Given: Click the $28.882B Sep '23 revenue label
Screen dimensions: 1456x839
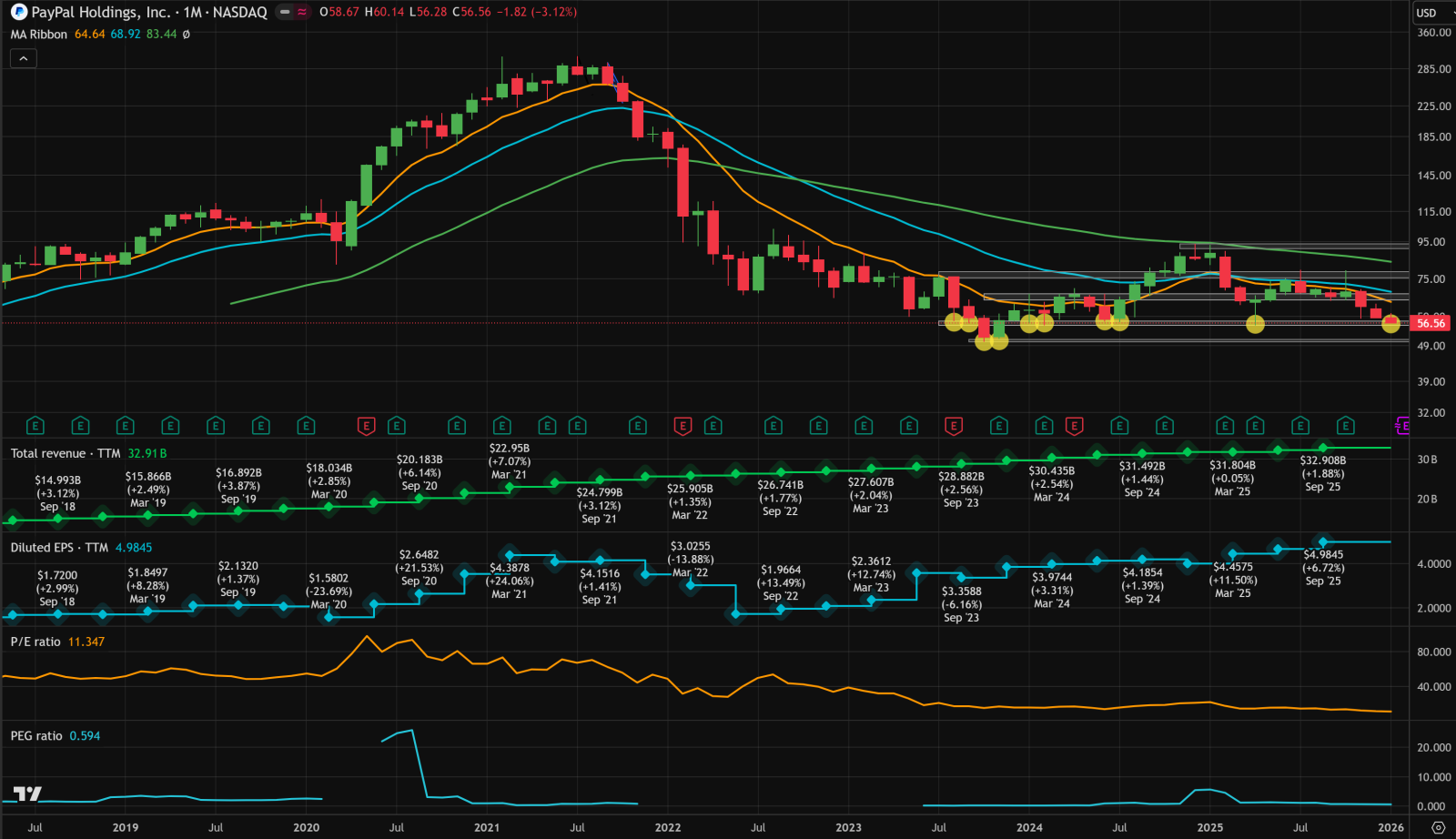Looking at the screenshot, I should coord(961,490).
